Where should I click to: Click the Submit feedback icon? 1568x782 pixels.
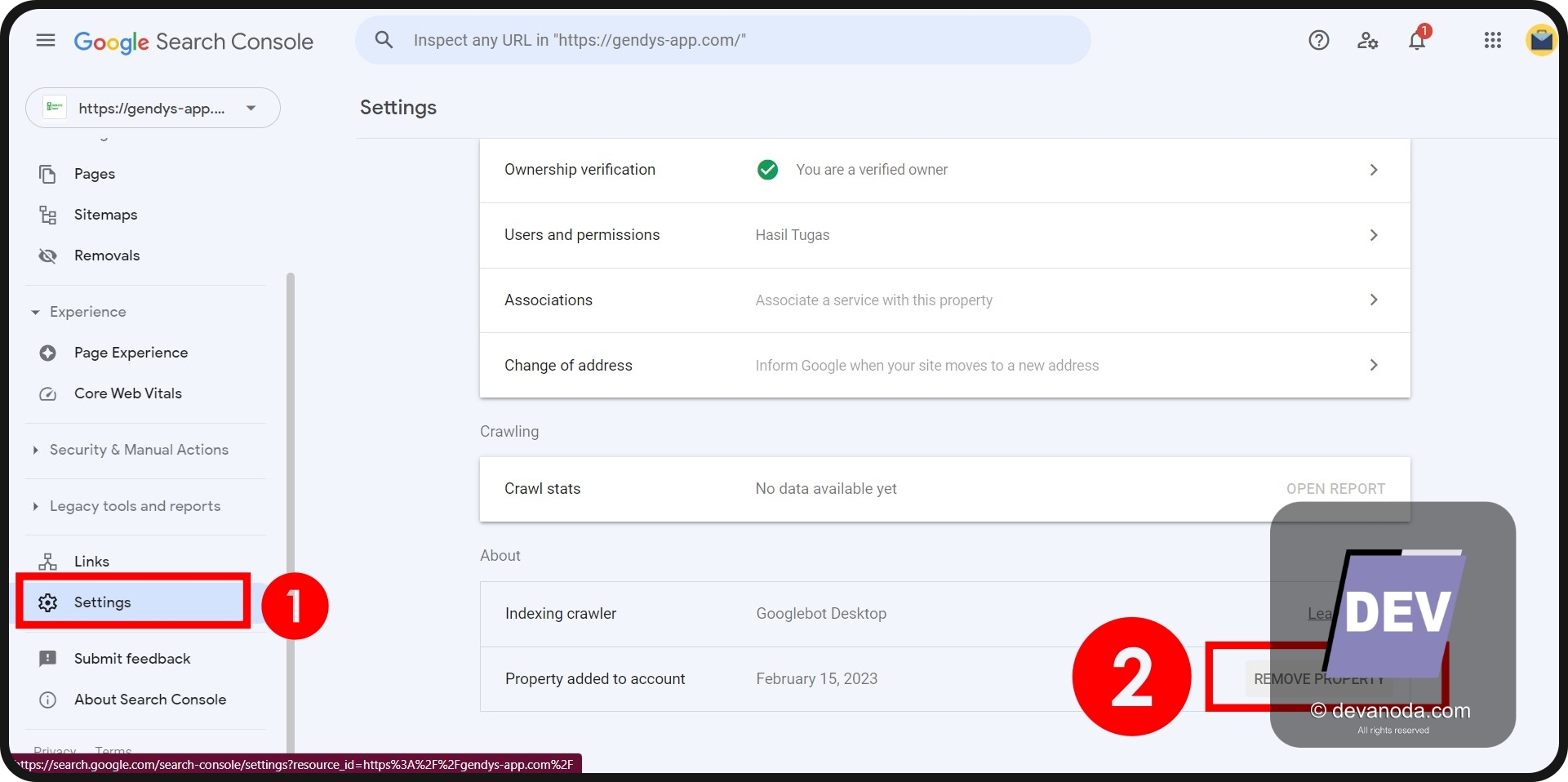(47, 659)
